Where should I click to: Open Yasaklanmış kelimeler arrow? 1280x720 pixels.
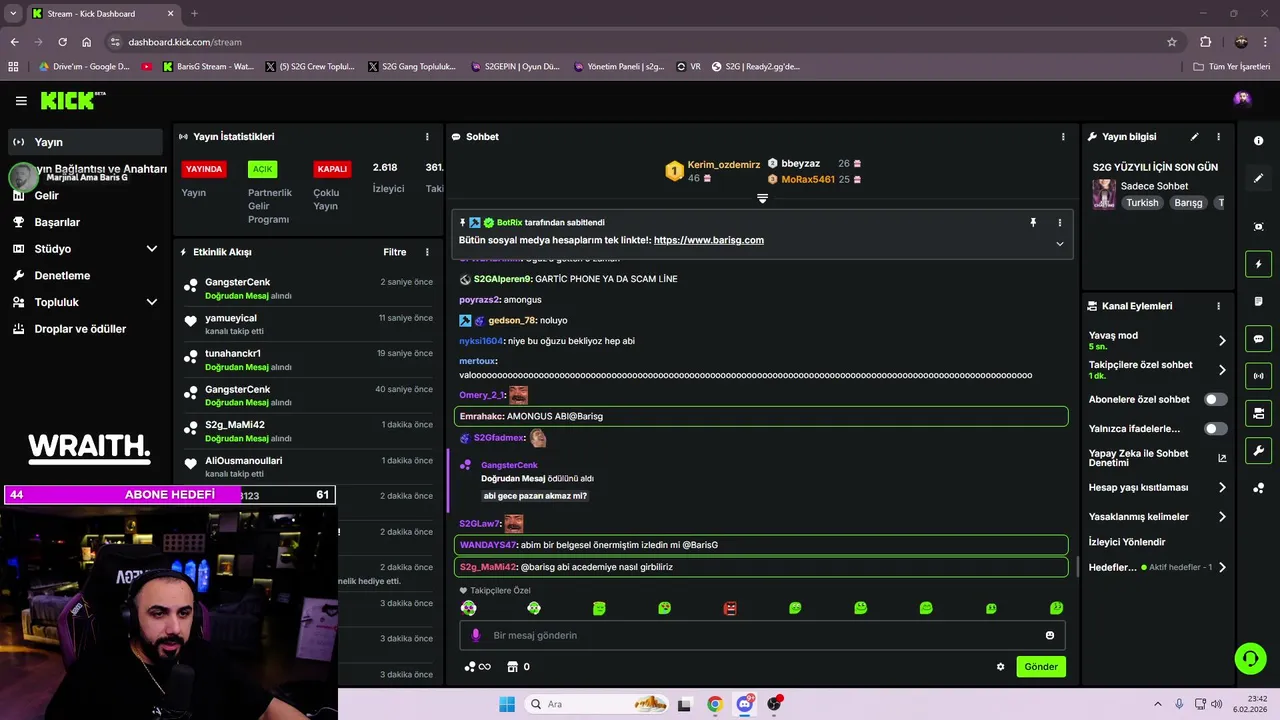click(1222, 517)
